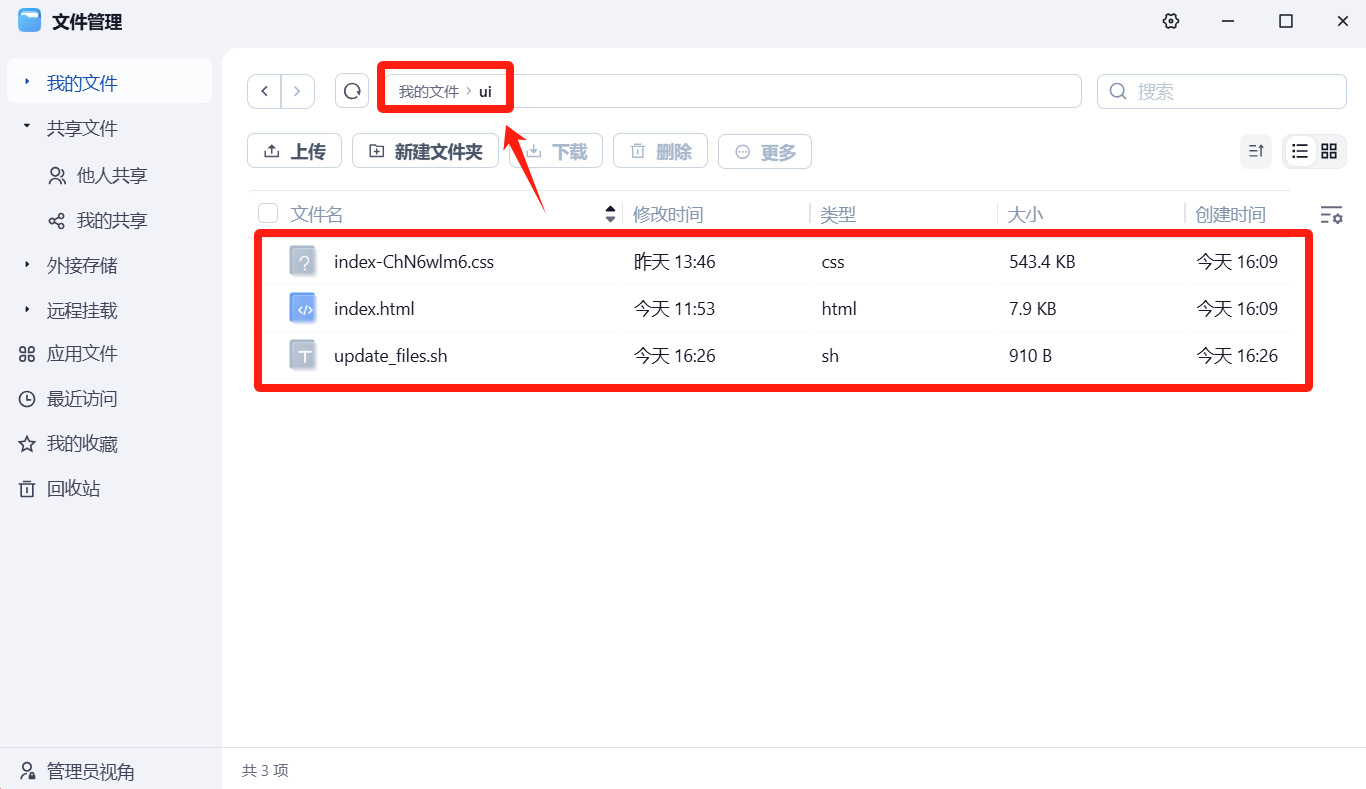The image size is (1366, 789).
Task: Expand the 远程挂载 tree item
Action: coord(27,310)
